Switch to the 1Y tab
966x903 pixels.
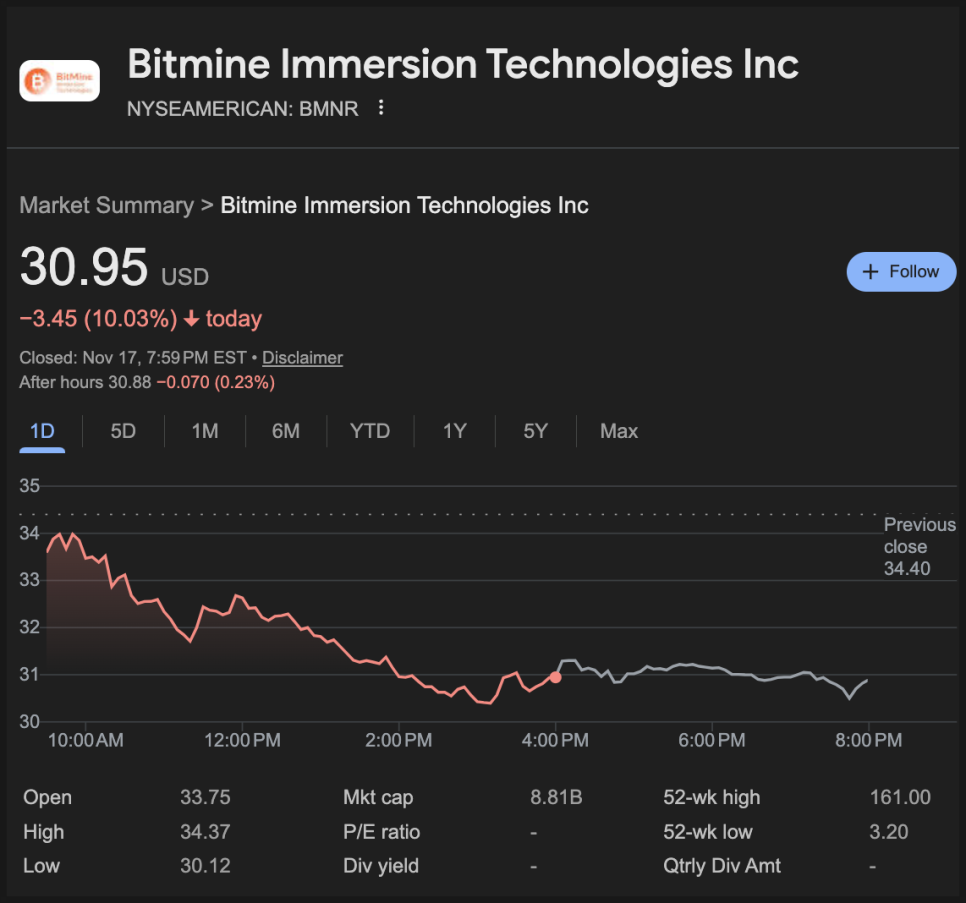coord(455,432)
